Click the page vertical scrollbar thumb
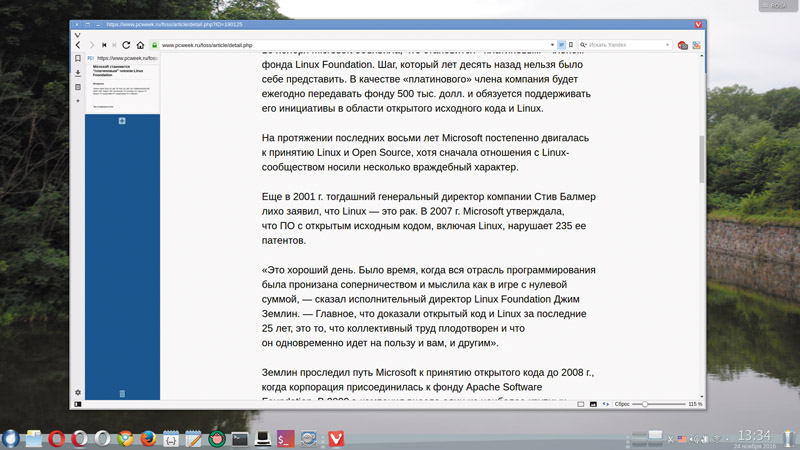This screenshot has height=450, width=800. [x=702, y=159]
